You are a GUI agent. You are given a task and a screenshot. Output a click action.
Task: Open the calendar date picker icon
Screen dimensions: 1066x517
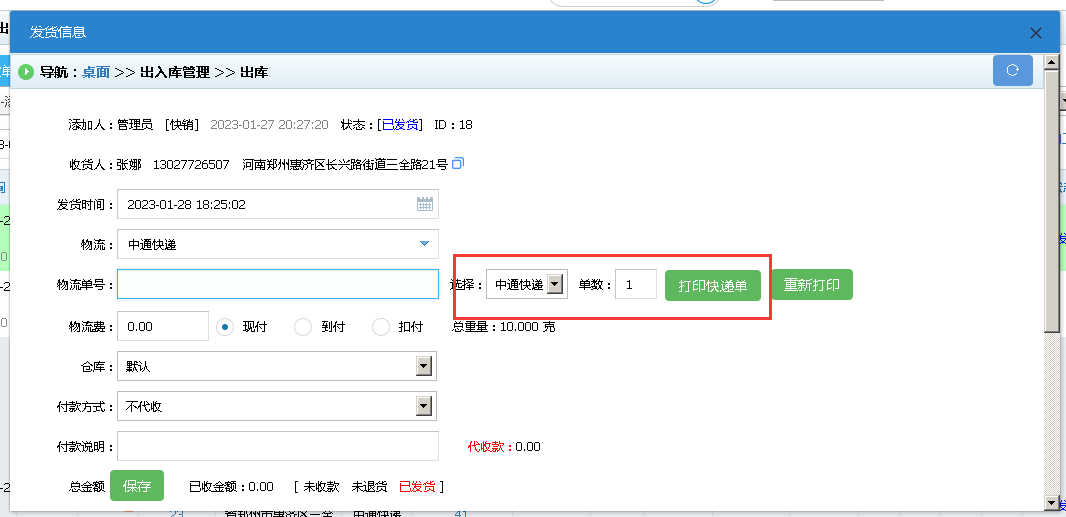point(425,204)
